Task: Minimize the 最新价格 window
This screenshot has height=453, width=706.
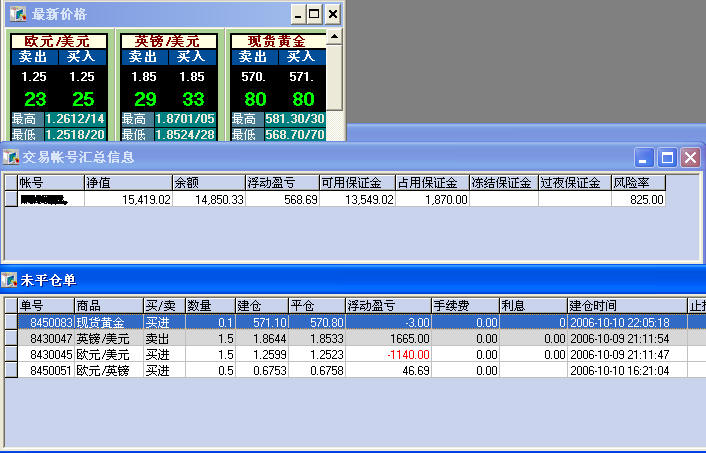Action: click(x=298, y=14)
